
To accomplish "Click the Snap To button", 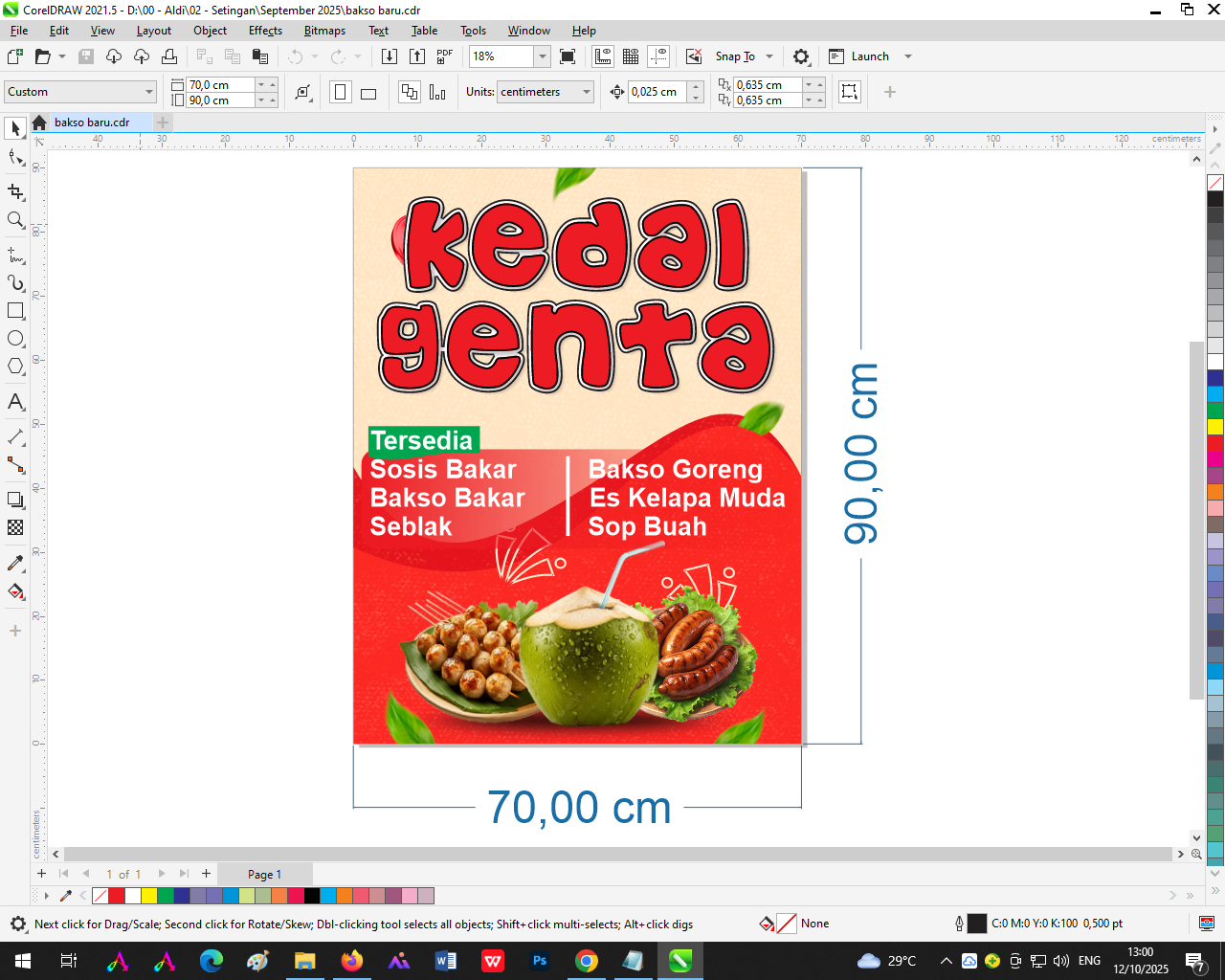I will [x=735, y=56].
